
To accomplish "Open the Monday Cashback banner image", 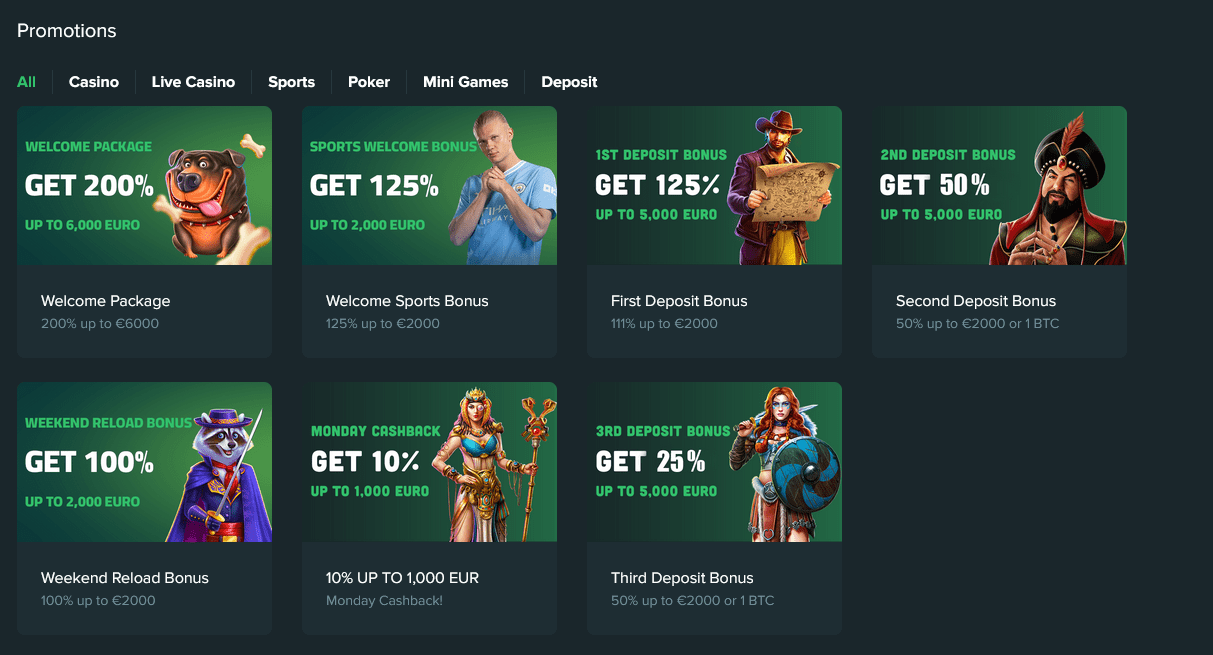I will tap(429, 462).
